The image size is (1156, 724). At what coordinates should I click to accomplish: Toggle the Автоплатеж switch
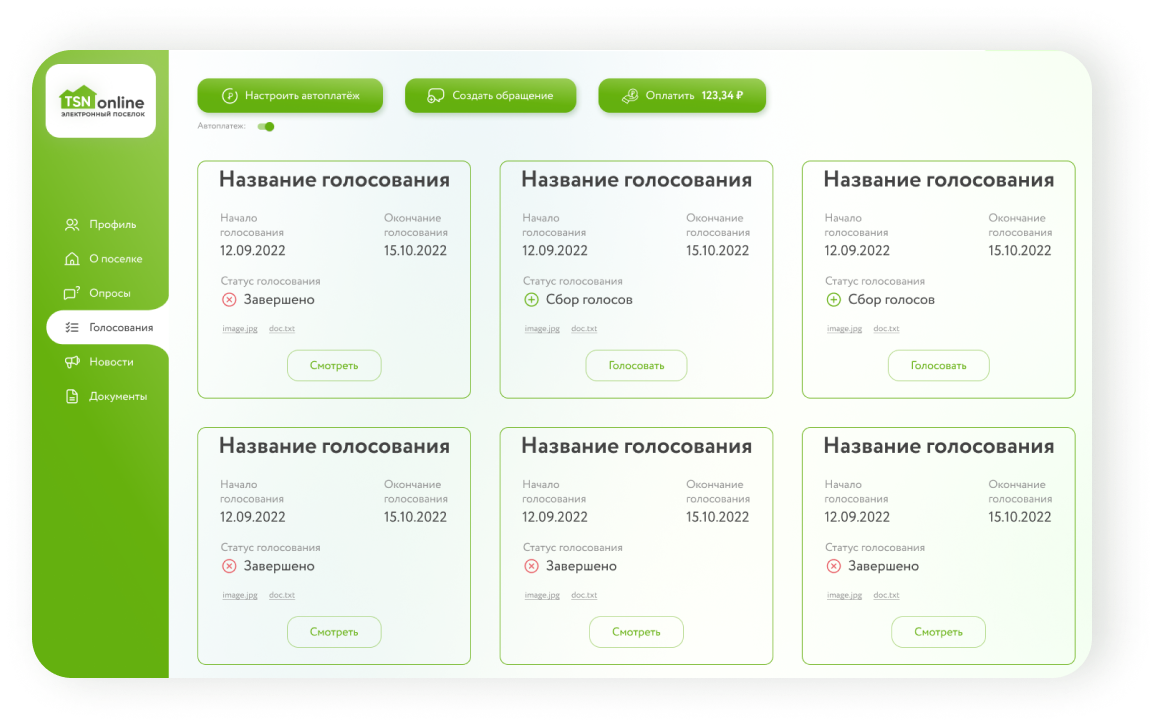point(266,127)
